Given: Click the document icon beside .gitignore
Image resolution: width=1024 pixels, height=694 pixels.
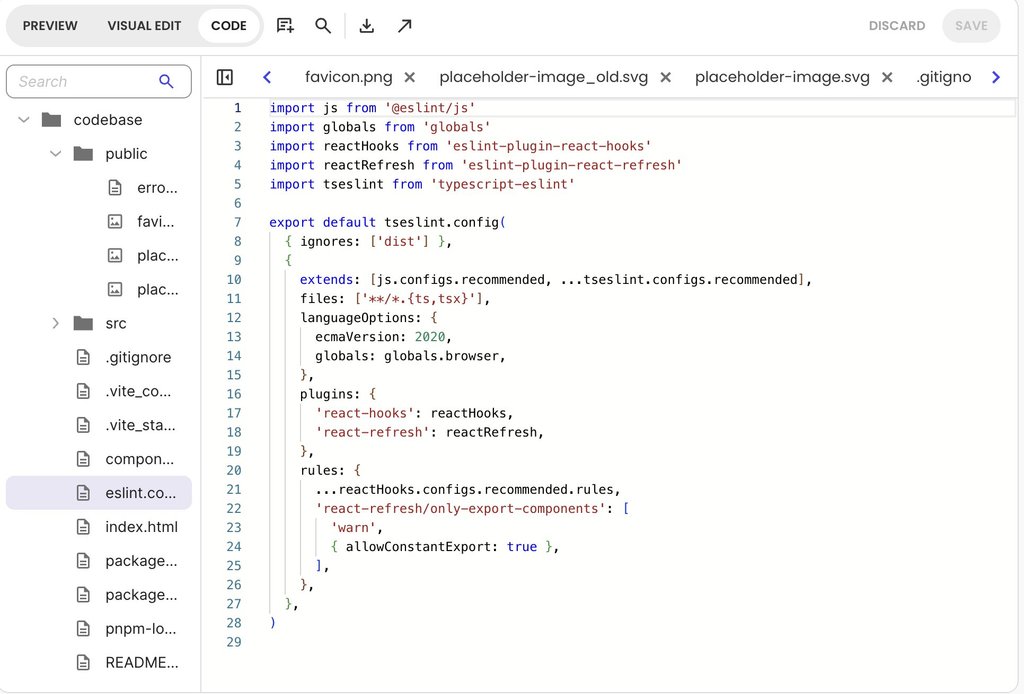Looking at the screenshot, I should 83,357.
